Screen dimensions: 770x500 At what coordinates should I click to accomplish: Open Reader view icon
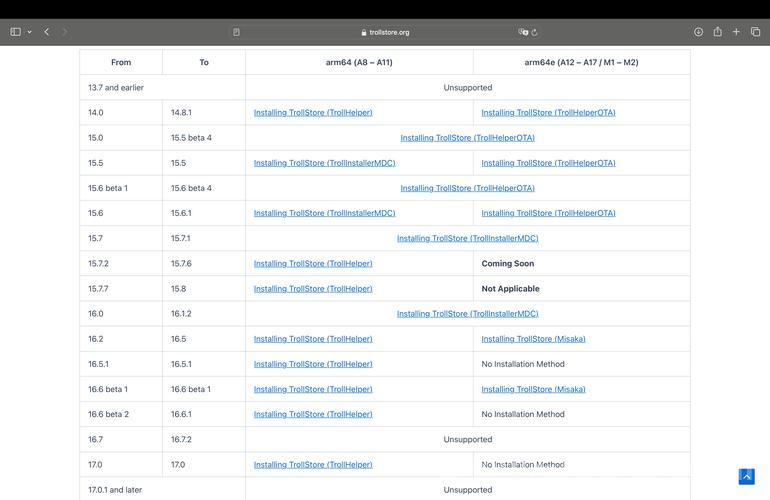tap(236, 32)
